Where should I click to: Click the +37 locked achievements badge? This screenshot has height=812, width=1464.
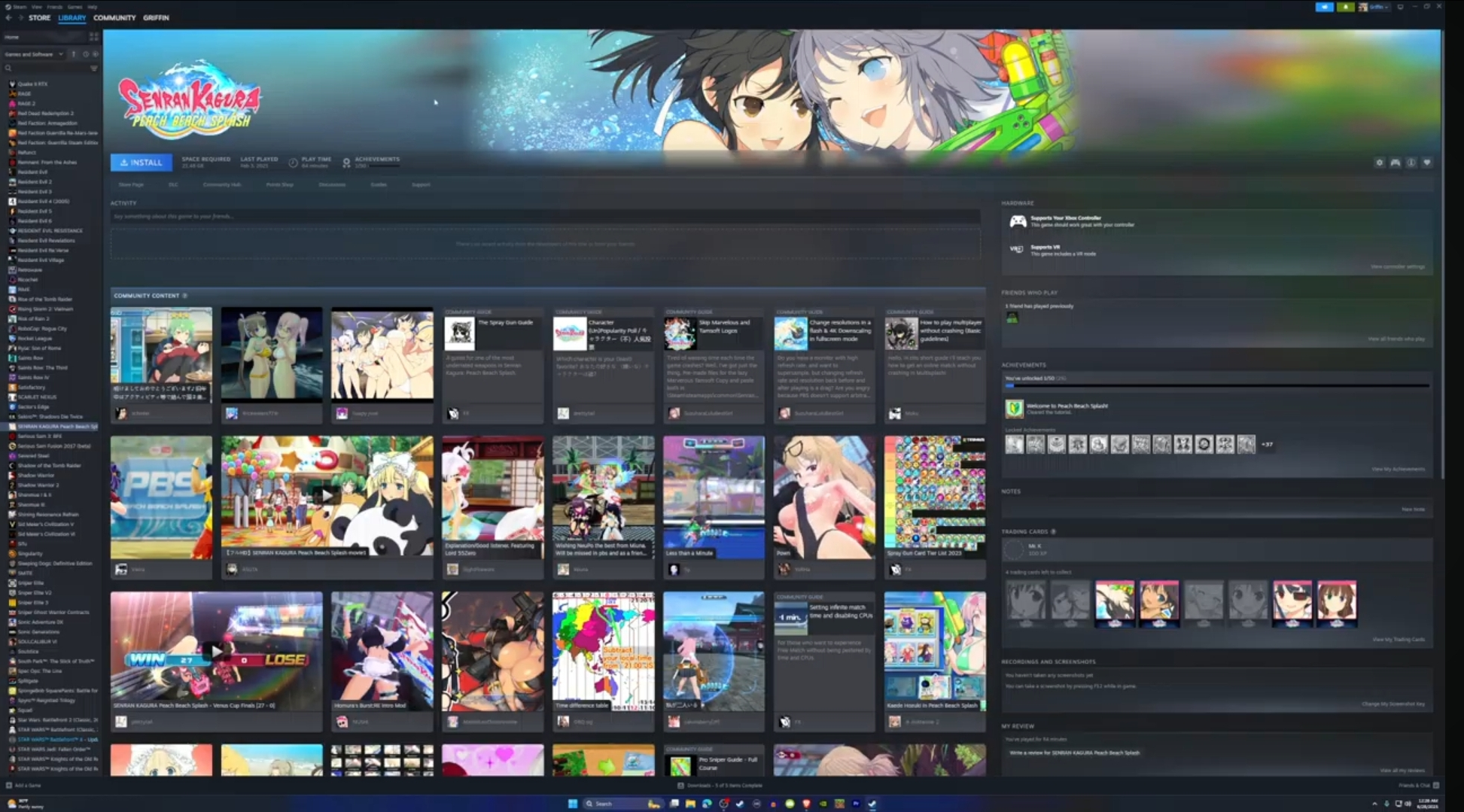tap(1267, 445)
